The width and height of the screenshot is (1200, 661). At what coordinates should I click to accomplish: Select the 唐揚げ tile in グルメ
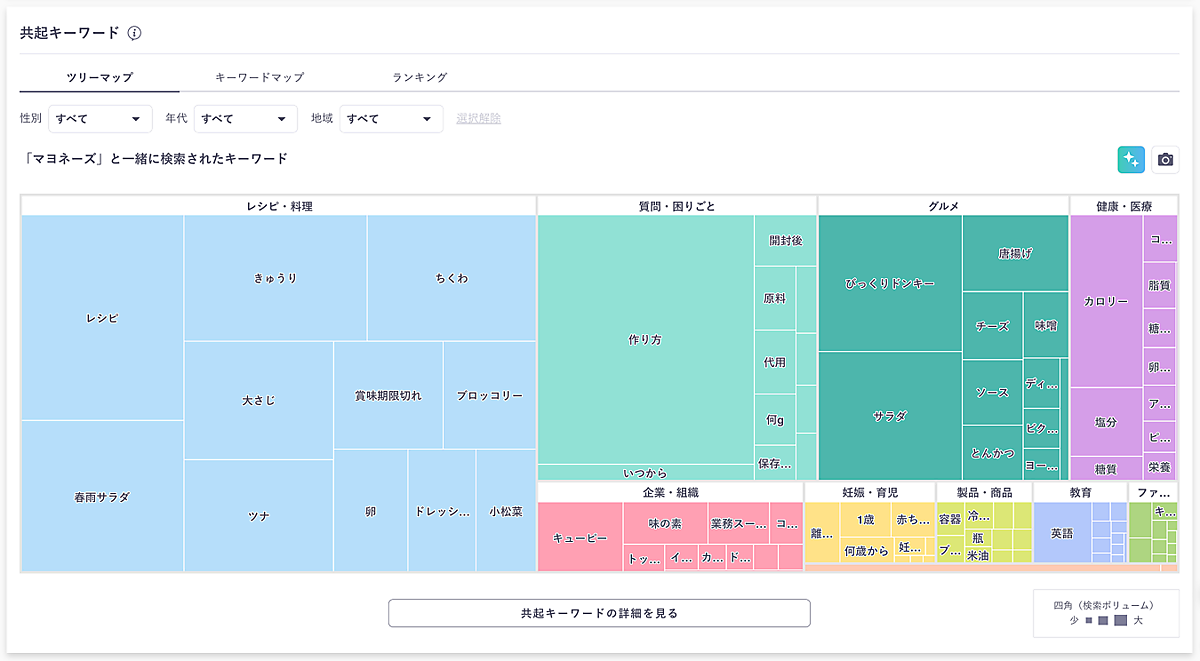1015,254
